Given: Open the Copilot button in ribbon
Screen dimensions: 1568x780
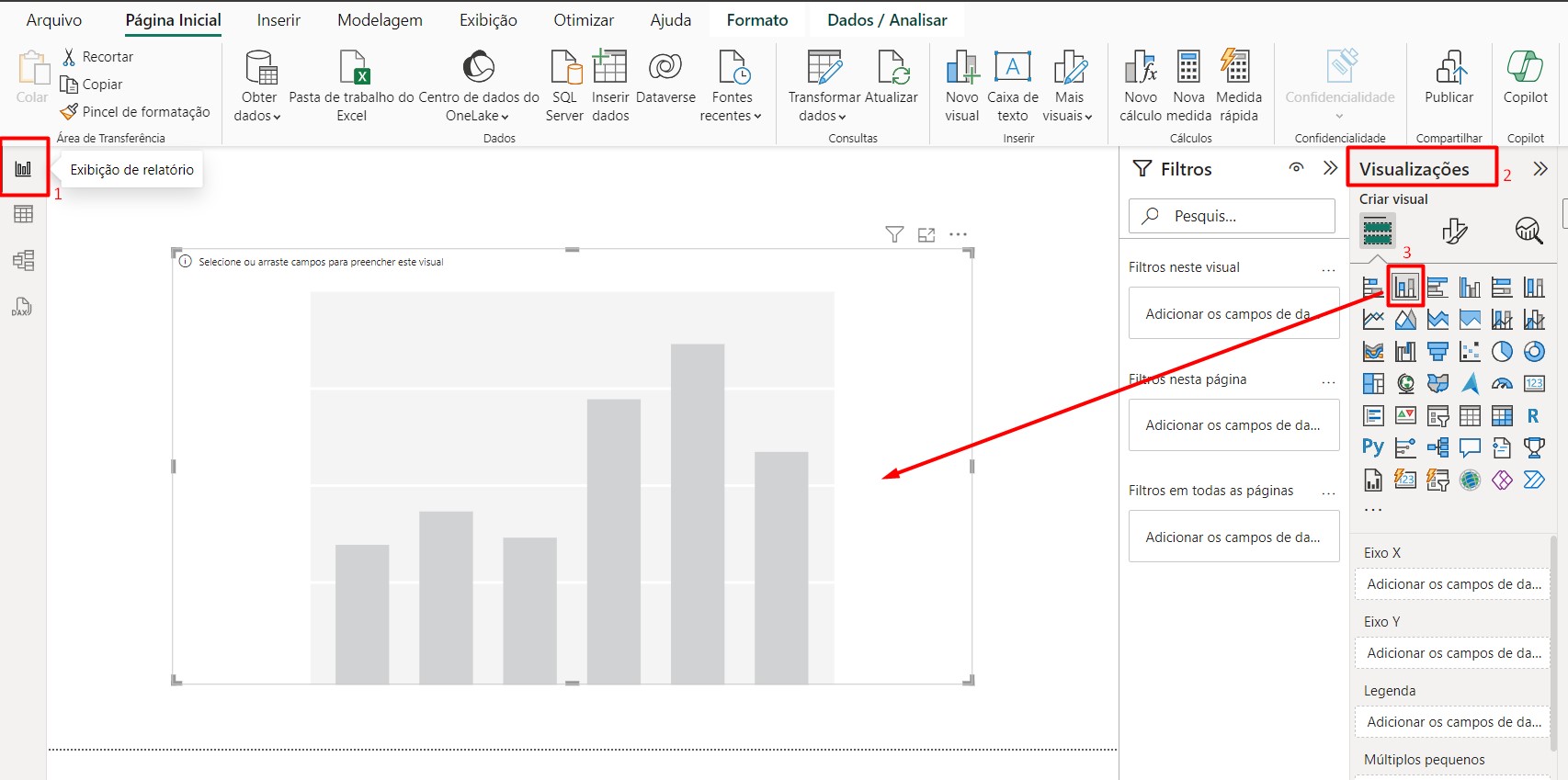Looking at the screenshot, I should pyautogui.click(x=1525, y=77).
